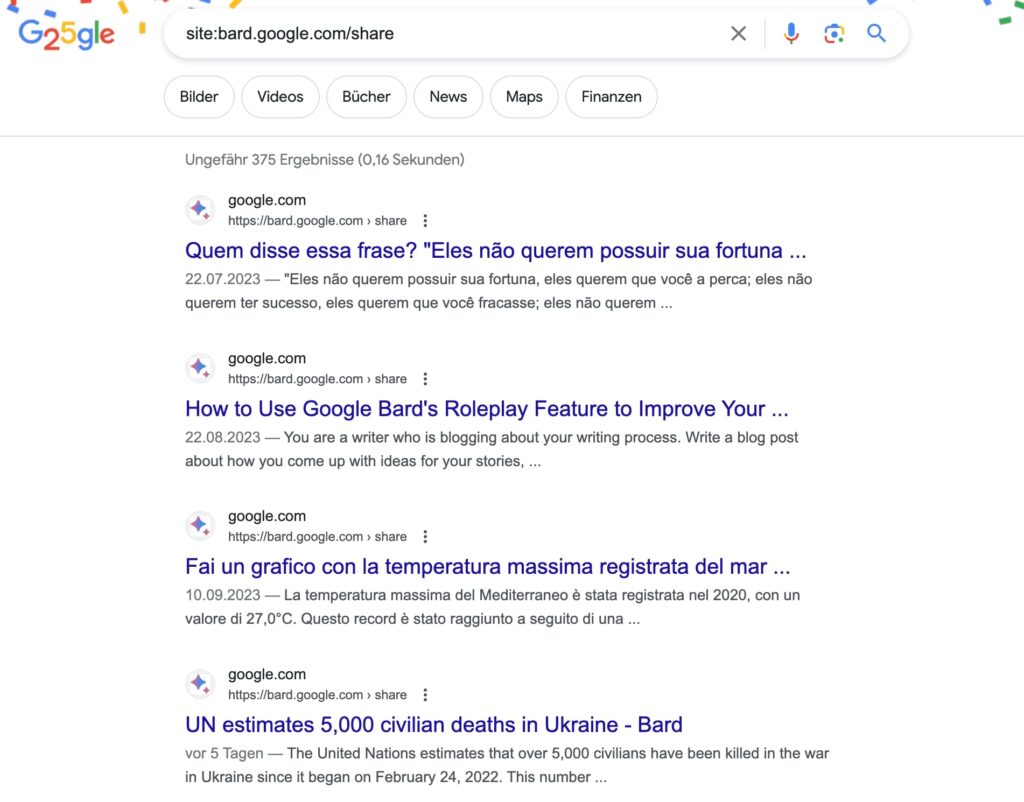Click Bard favicon of the Roleplay Feature result
The width and height of the screenshot is (1024, 802).
click(x=200, y=368)
